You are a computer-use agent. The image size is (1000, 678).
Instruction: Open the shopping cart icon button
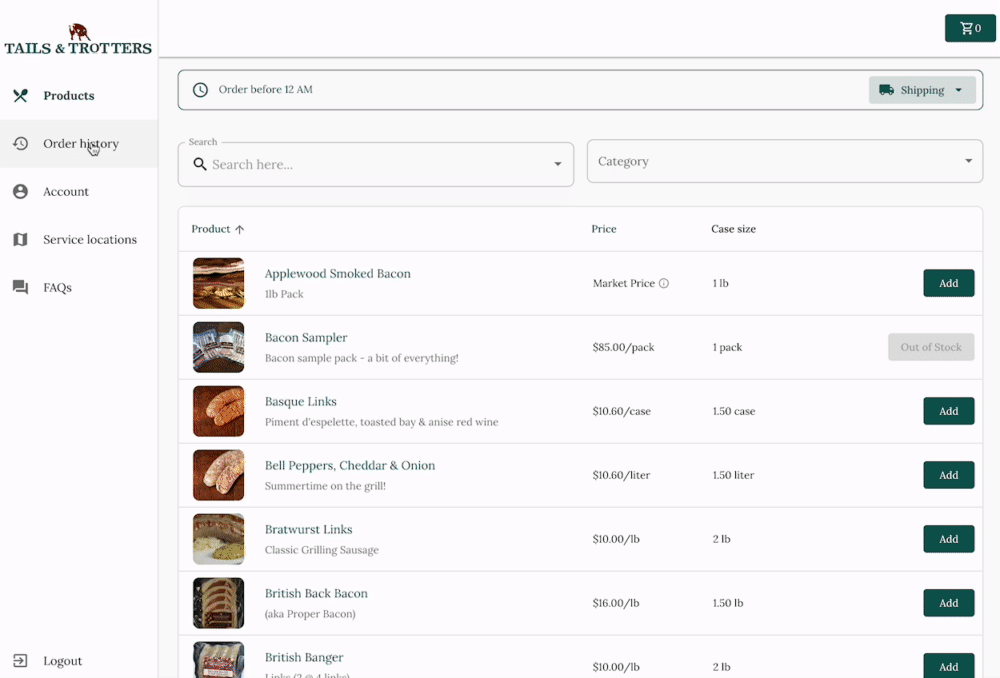pos(969,28)
